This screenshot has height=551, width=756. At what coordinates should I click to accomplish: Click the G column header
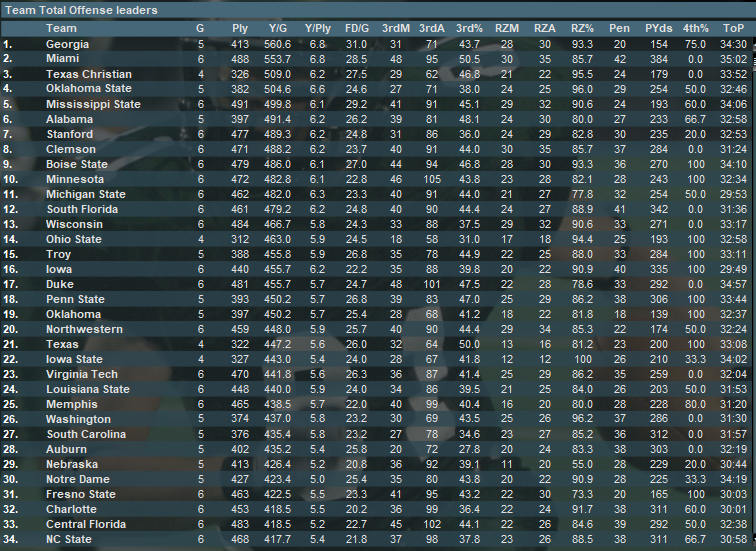200,28
